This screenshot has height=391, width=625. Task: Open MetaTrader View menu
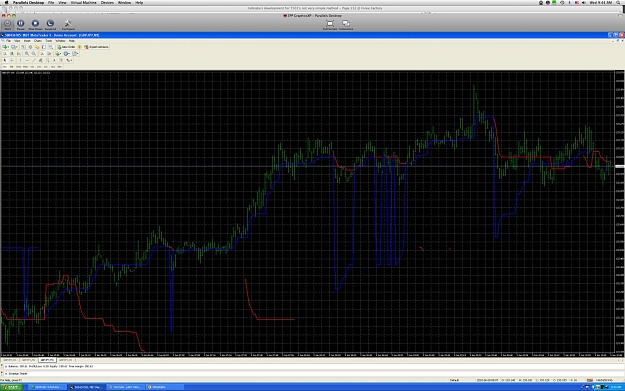[x=17, y=41]
